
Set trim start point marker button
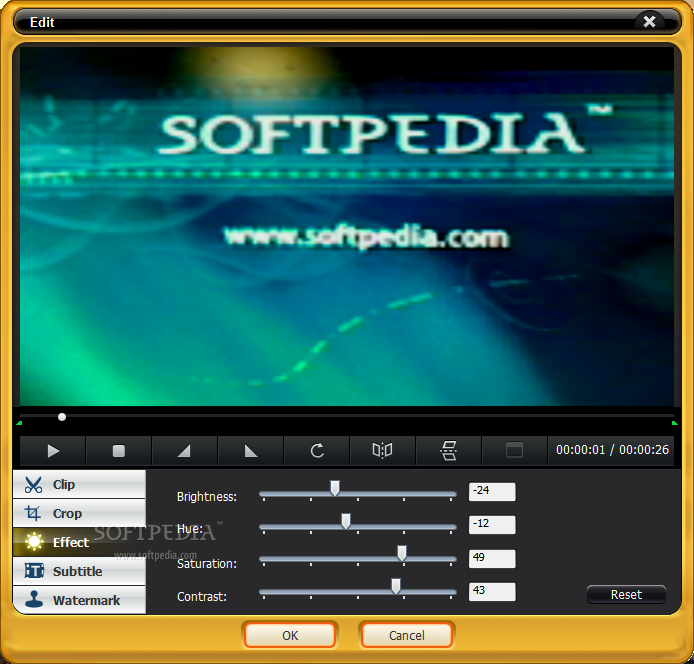point(185,451)
